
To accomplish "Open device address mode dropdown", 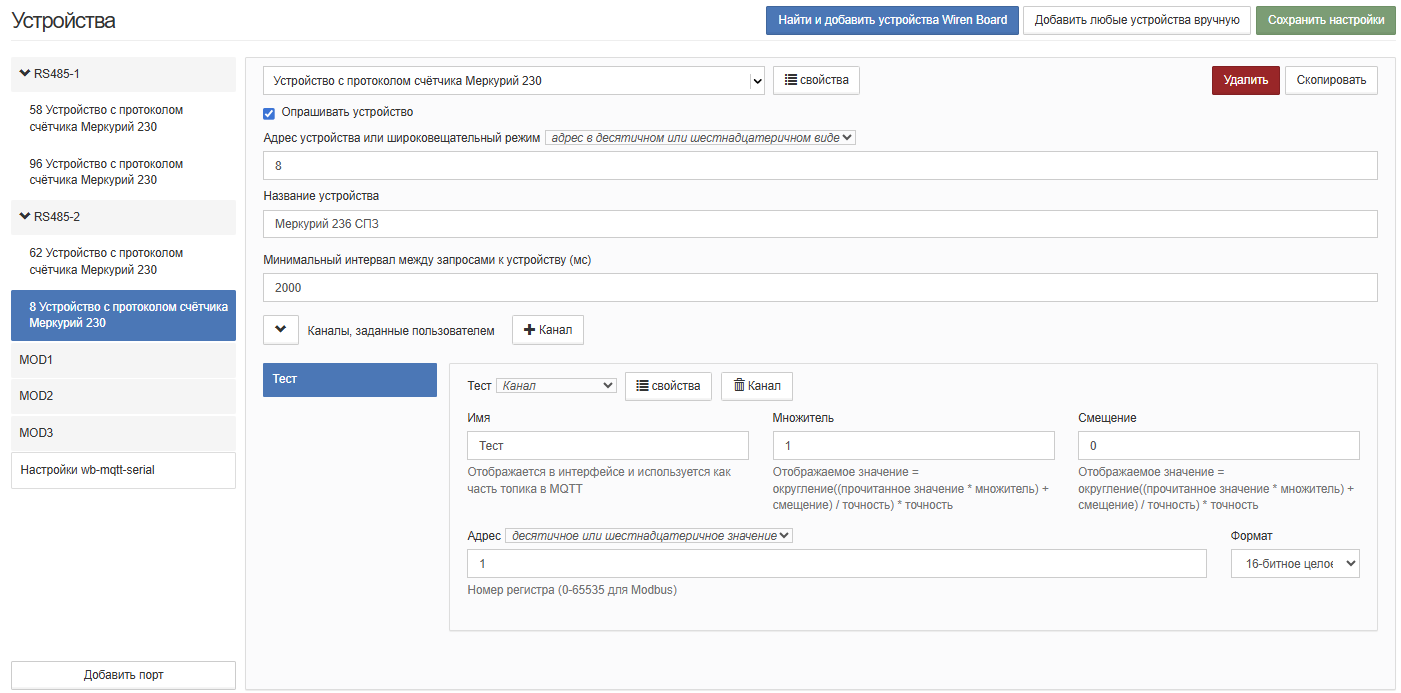I will 700,138.
